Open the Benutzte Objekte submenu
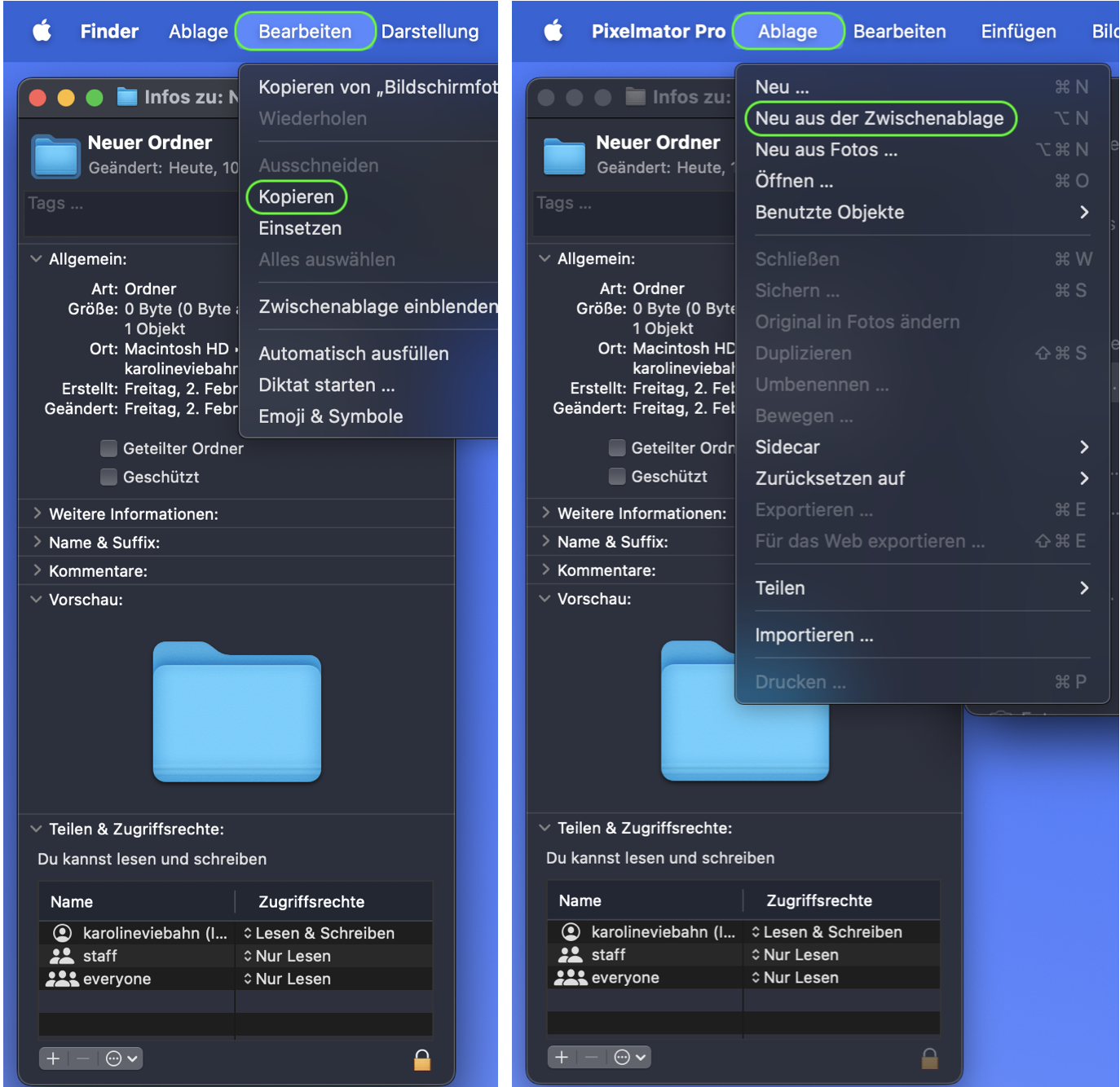 coord(922,212)
